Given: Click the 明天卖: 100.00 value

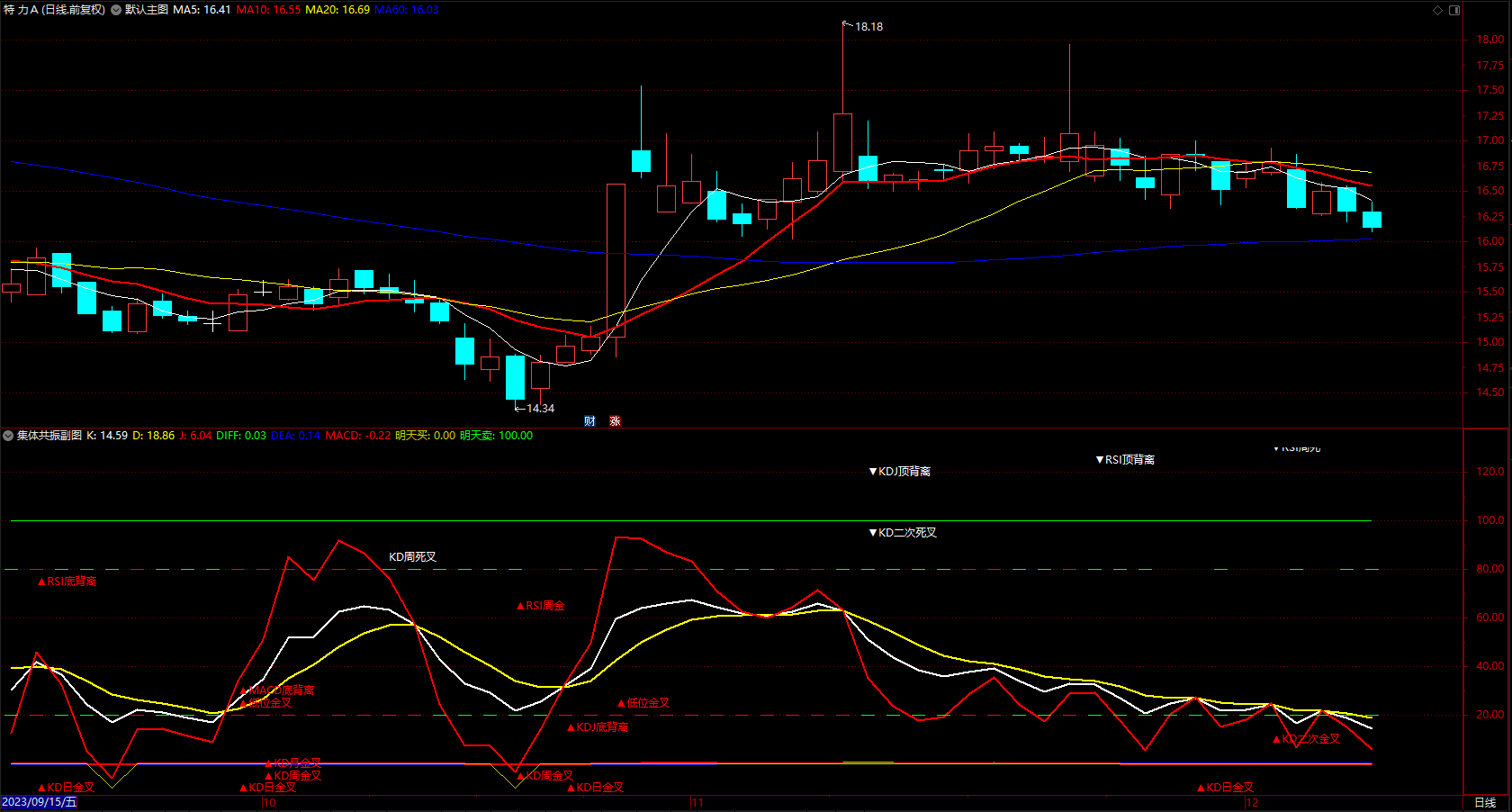Looking at the screenshot, I should 497,436.
